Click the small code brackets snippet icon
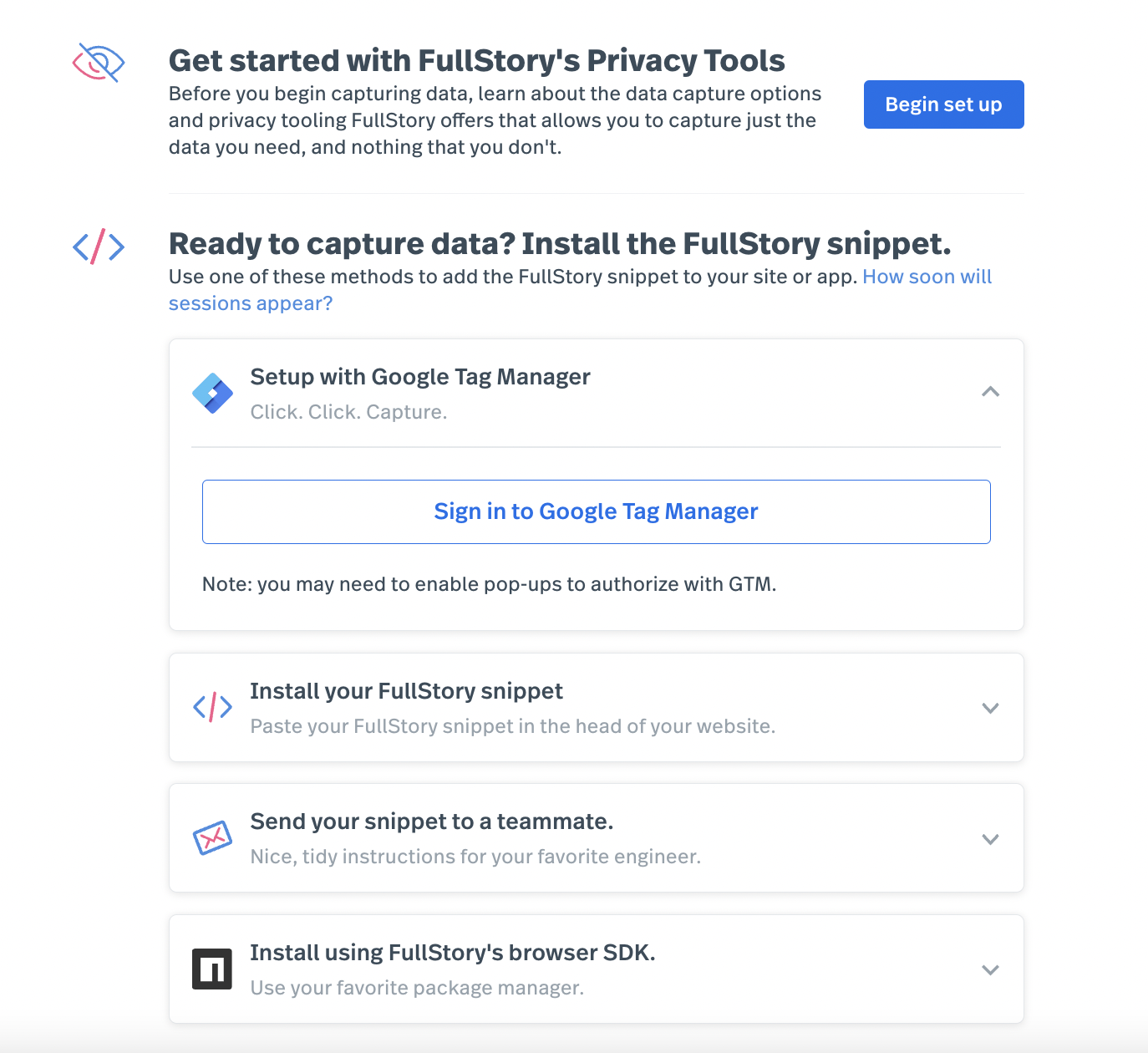This screenshot has height=1053, width=1148. coord(212,707)
